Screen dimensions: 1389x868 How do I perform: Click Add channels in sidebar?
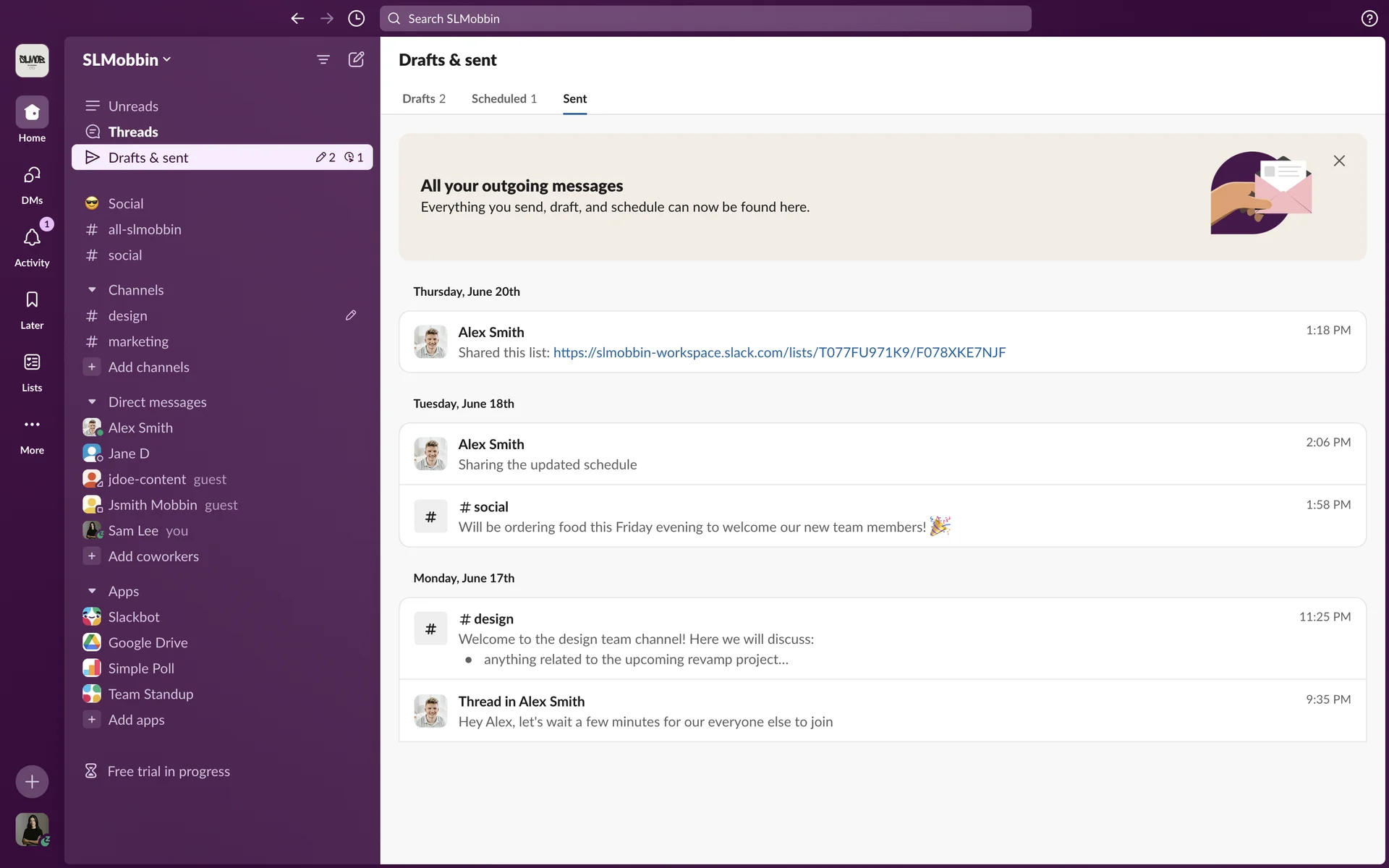[148, 367]
